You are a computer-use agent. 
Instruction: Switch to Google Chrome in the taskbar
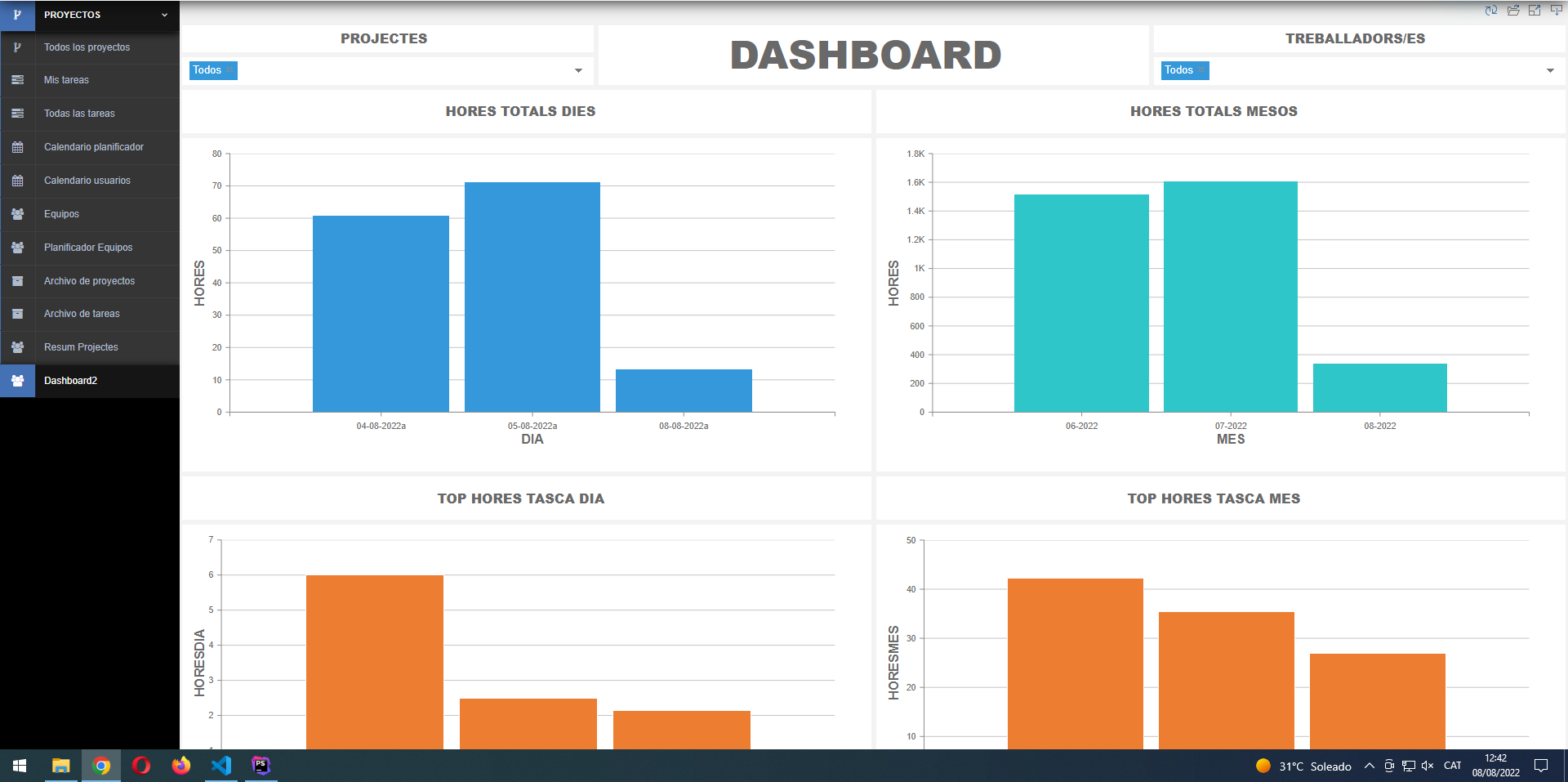pos(101,766)
